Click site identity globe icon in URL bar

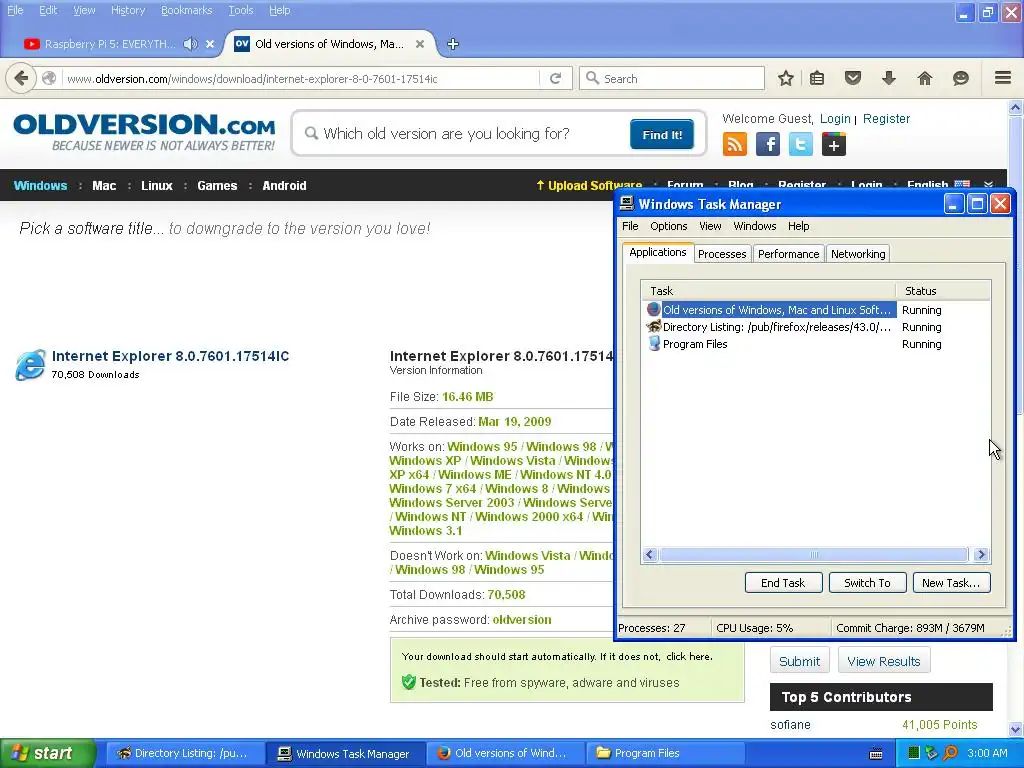(x=49, y=78)
